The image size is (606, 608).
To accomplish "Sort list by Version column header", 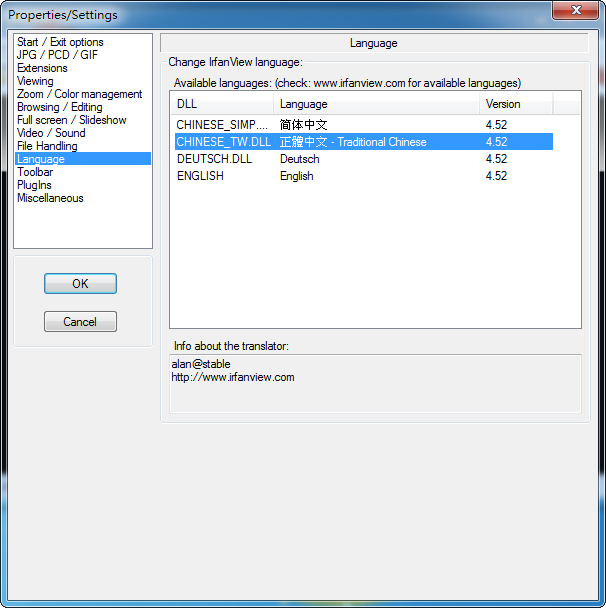I will tap(516, 104).
